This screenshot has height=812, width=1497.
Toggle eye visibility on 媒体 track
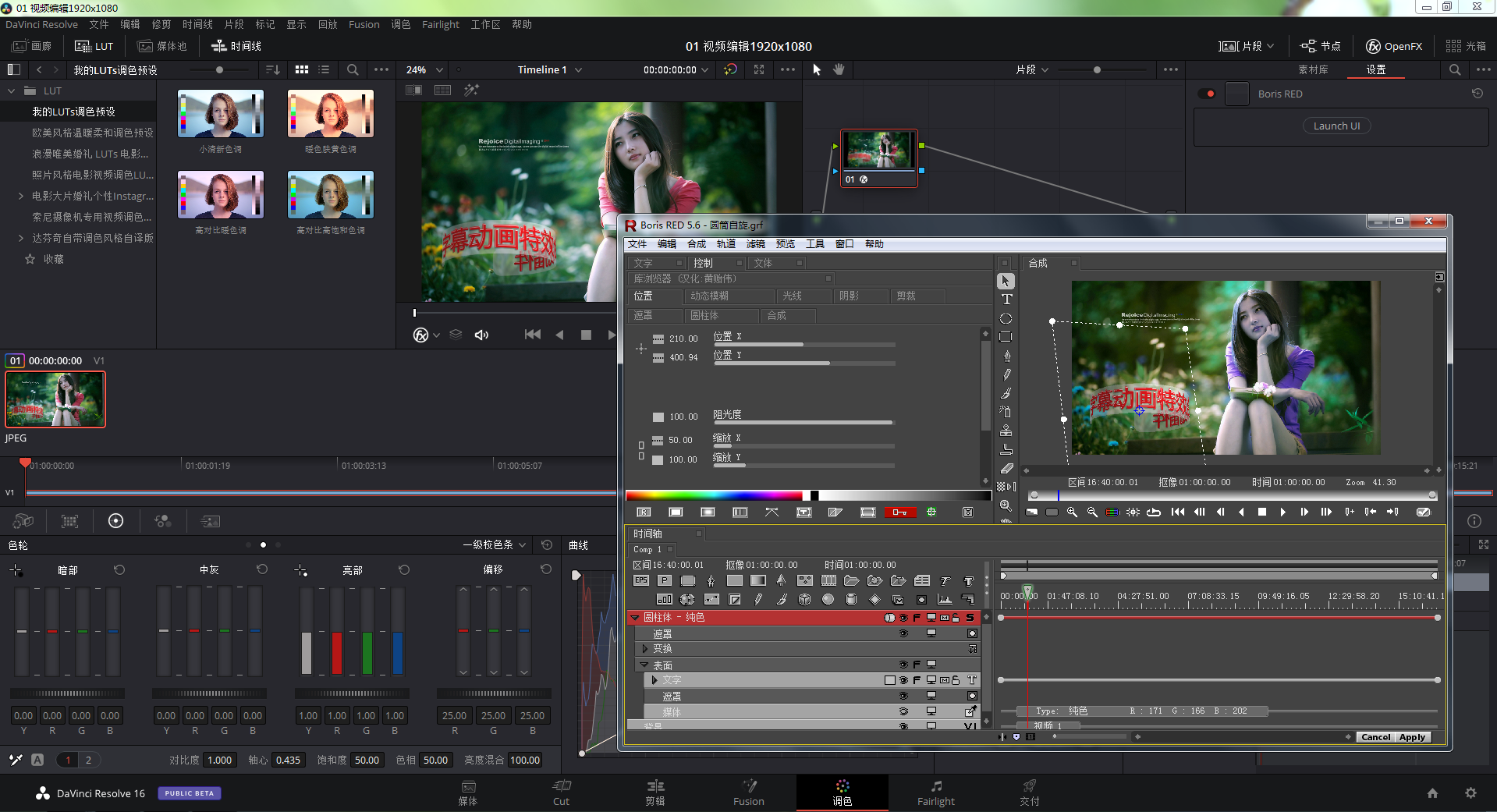tap(903, 711)
